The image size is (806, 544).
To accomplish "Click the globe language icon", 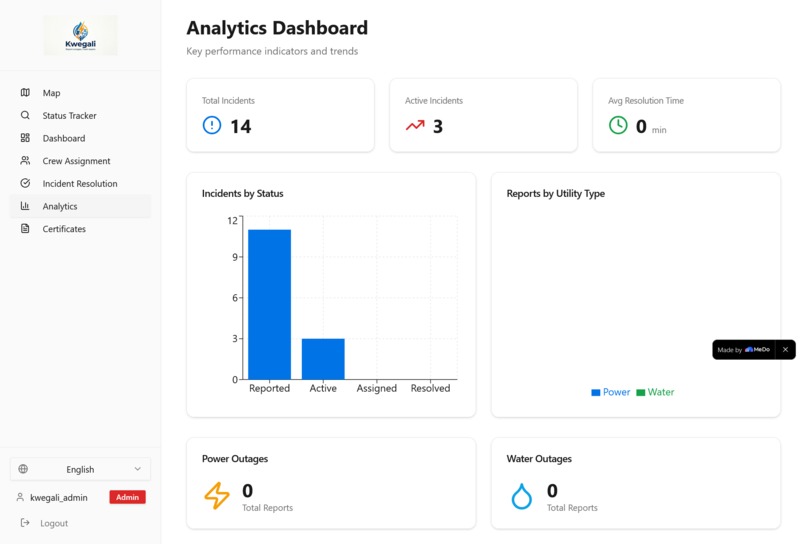I will pyautogui.click(x=23, y=469).
